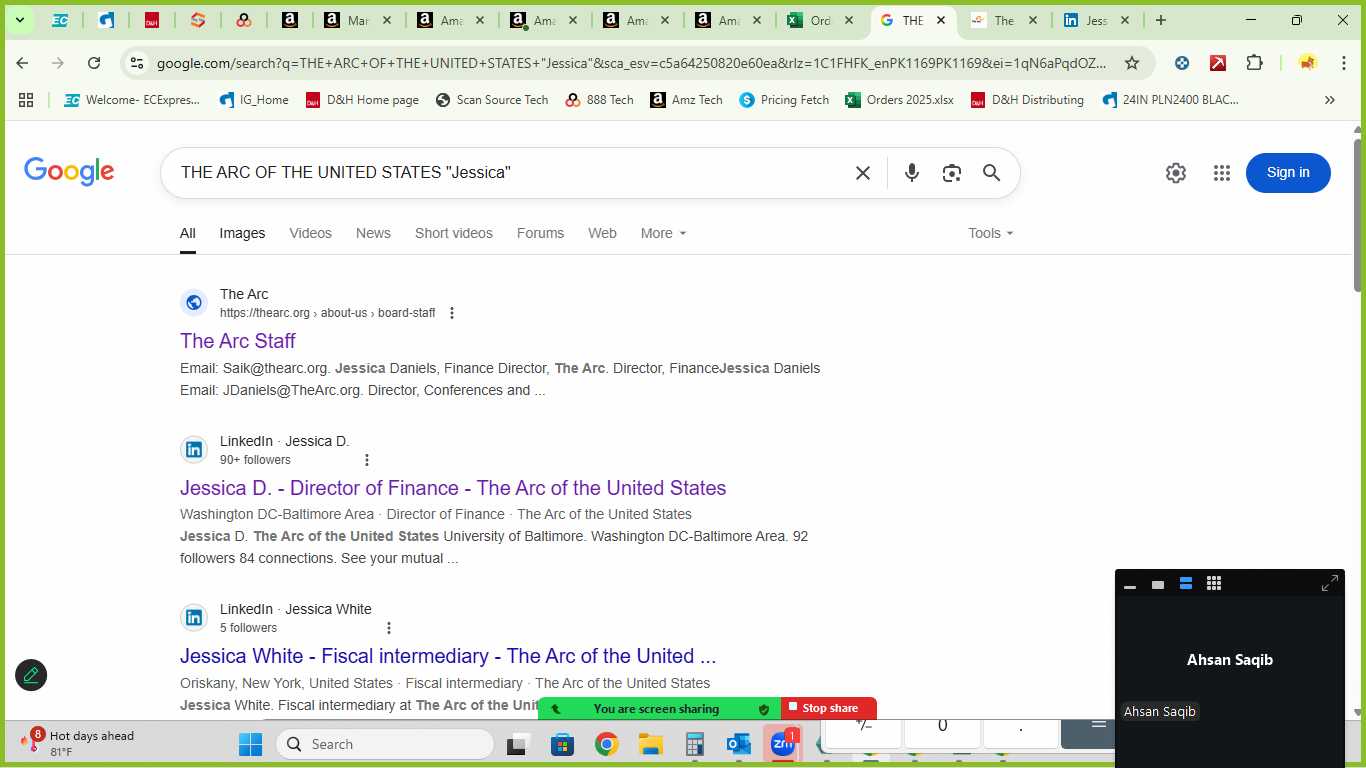Screen dimensions: 1366x768
Task: Open Jessica D. Director of Finance result
Action: (x=453, y=488)
